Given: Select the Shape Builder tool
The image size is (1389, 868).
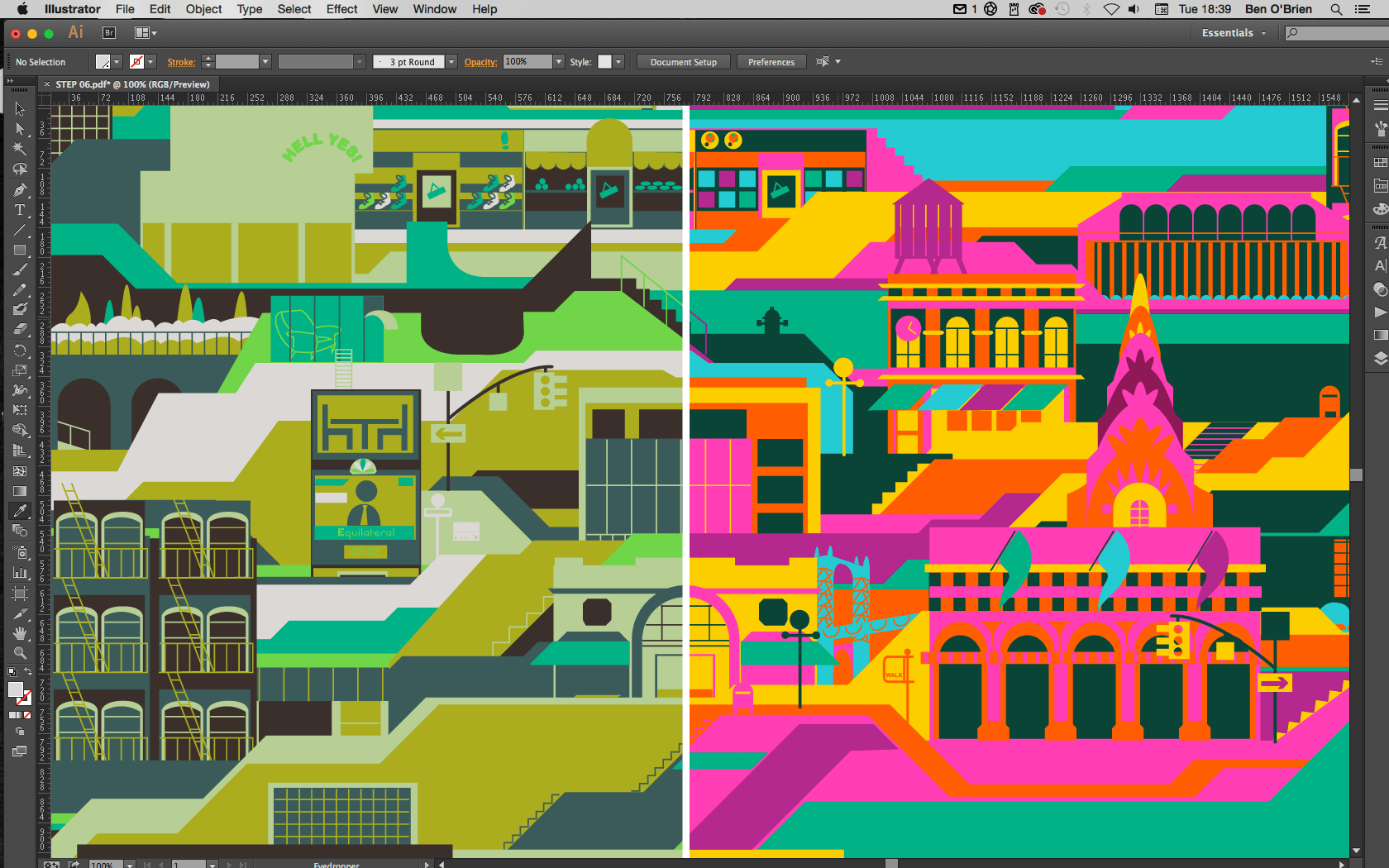Looking at the screenshot, I should point(20,430).
